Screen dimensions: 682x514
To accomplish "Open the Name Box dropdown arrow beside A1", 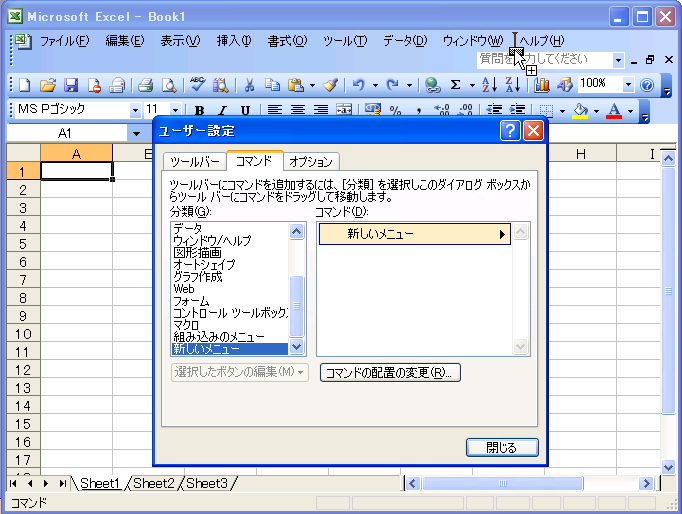I will (136, 134).
